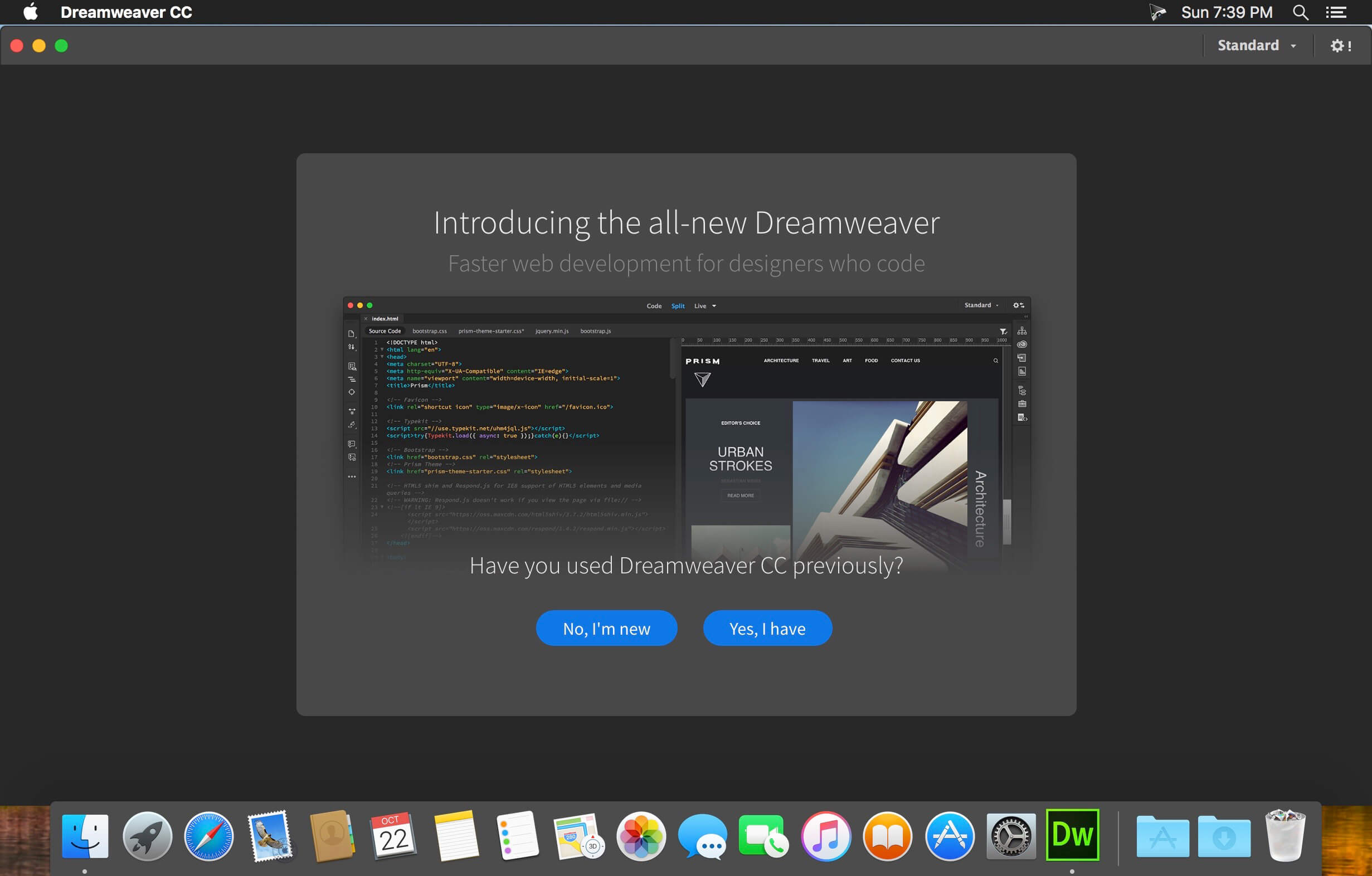Launch iTunes from the Dock
This screenshot has height=876, width=1372.
pyautogui.click(x=825, y=835)
